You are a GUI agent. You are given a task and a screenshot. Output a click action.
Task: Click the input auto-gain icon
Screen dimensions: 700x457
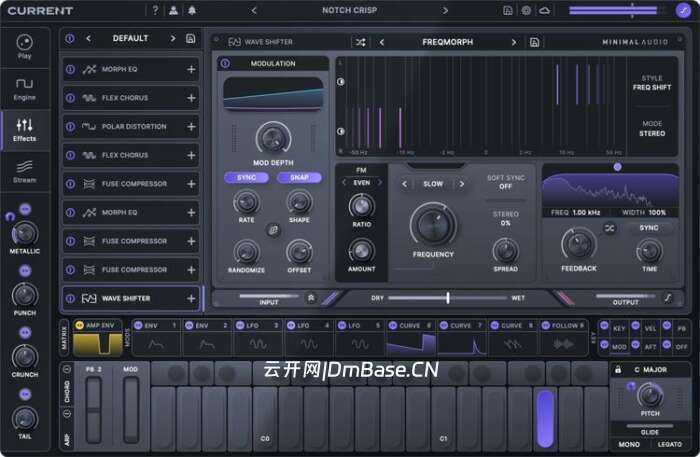coord(311,298)
